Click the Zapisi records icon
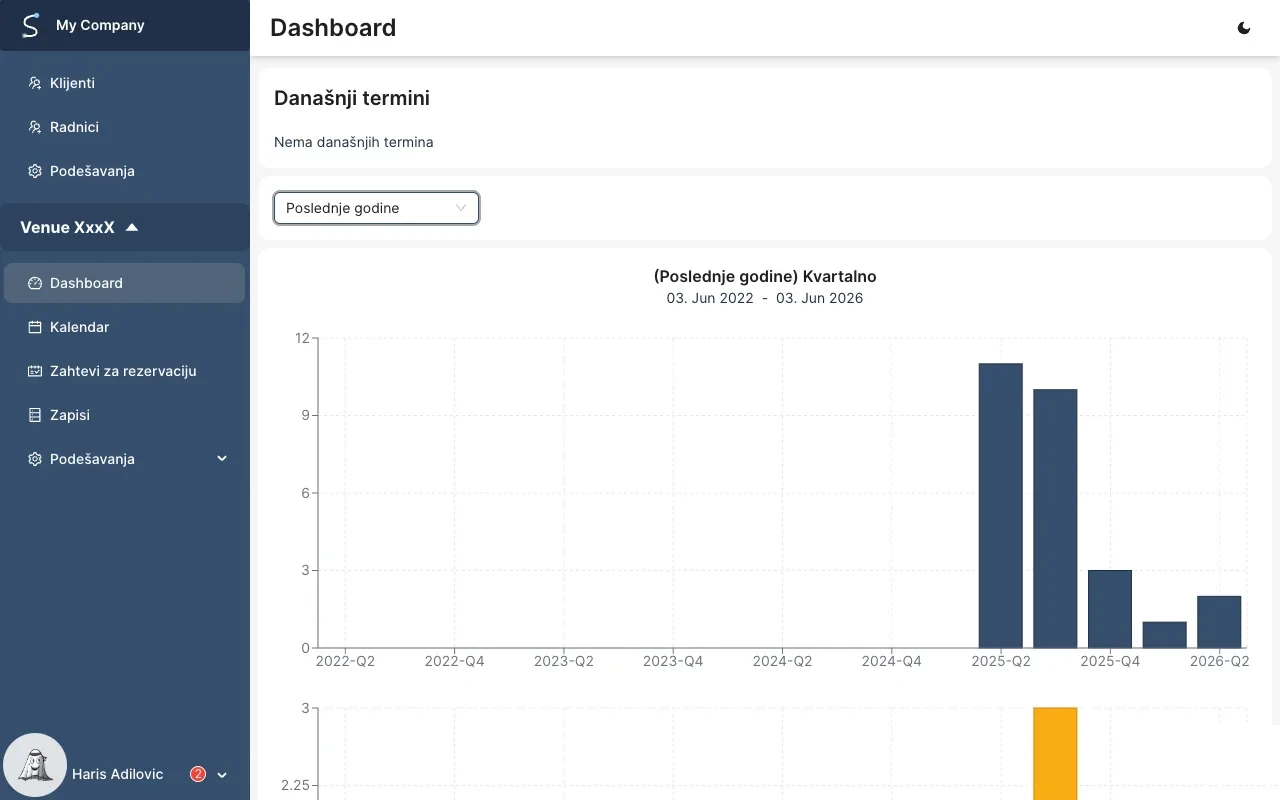 (35, 415)
